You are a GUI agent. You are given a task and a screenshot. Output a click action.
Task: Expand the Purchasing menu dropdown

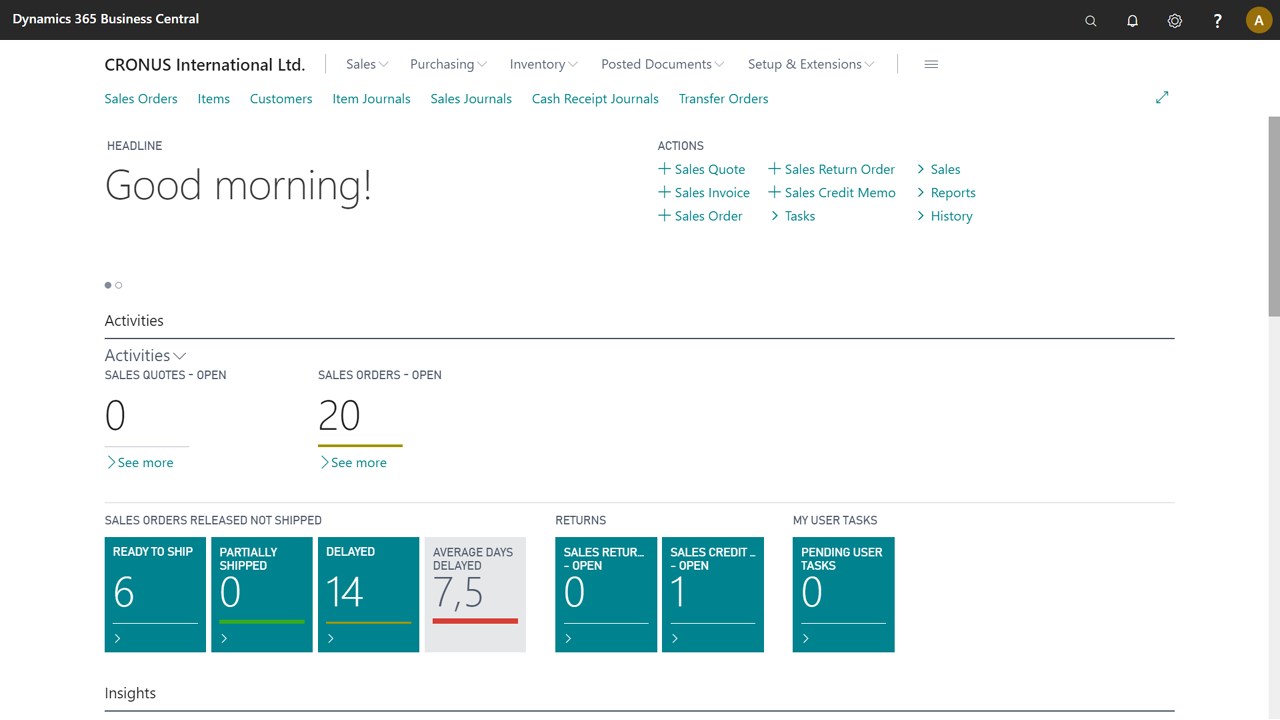[x=448, y=64]
